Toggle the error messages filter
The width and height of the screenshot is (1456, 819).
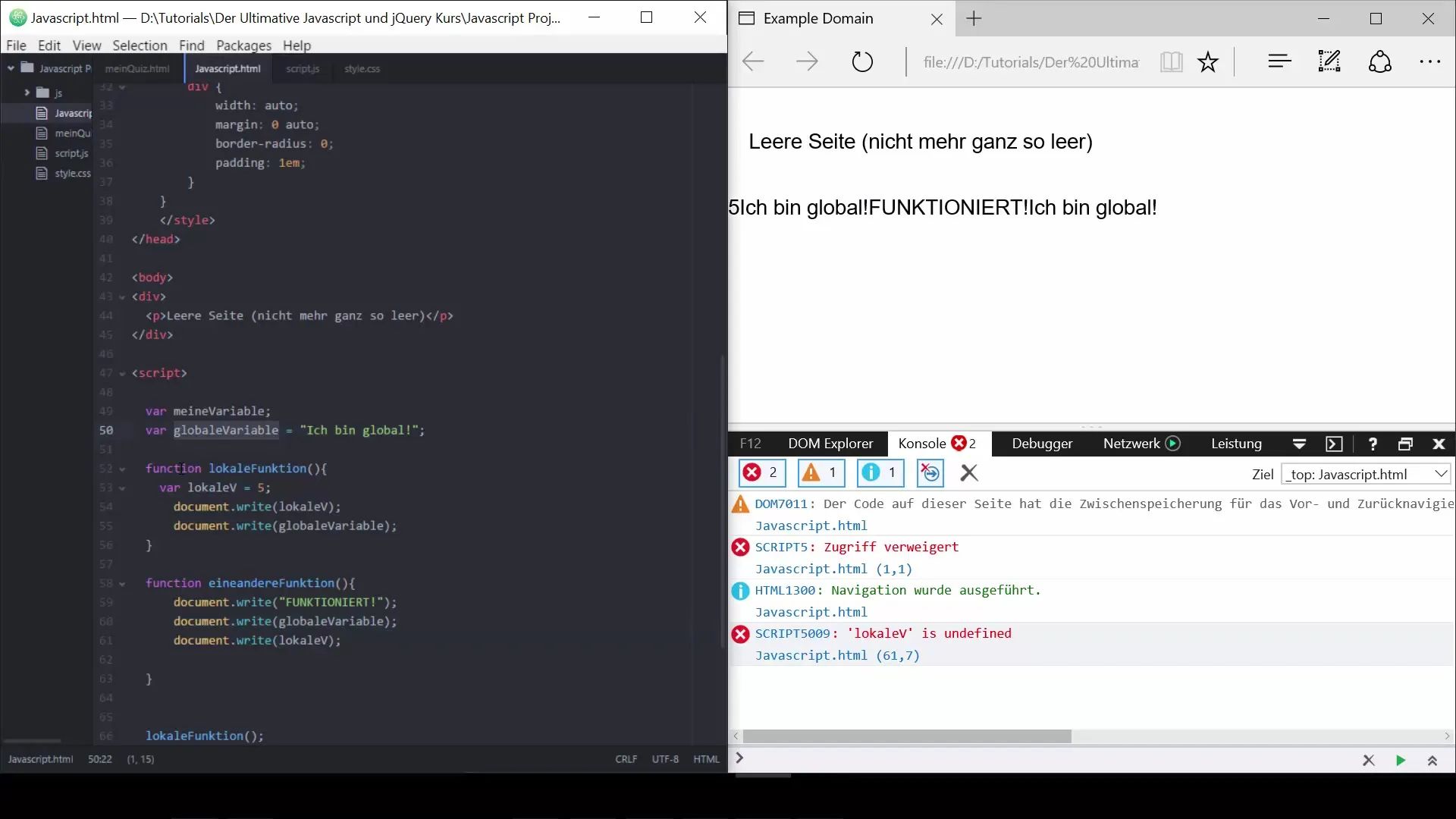tap(761, 472)
